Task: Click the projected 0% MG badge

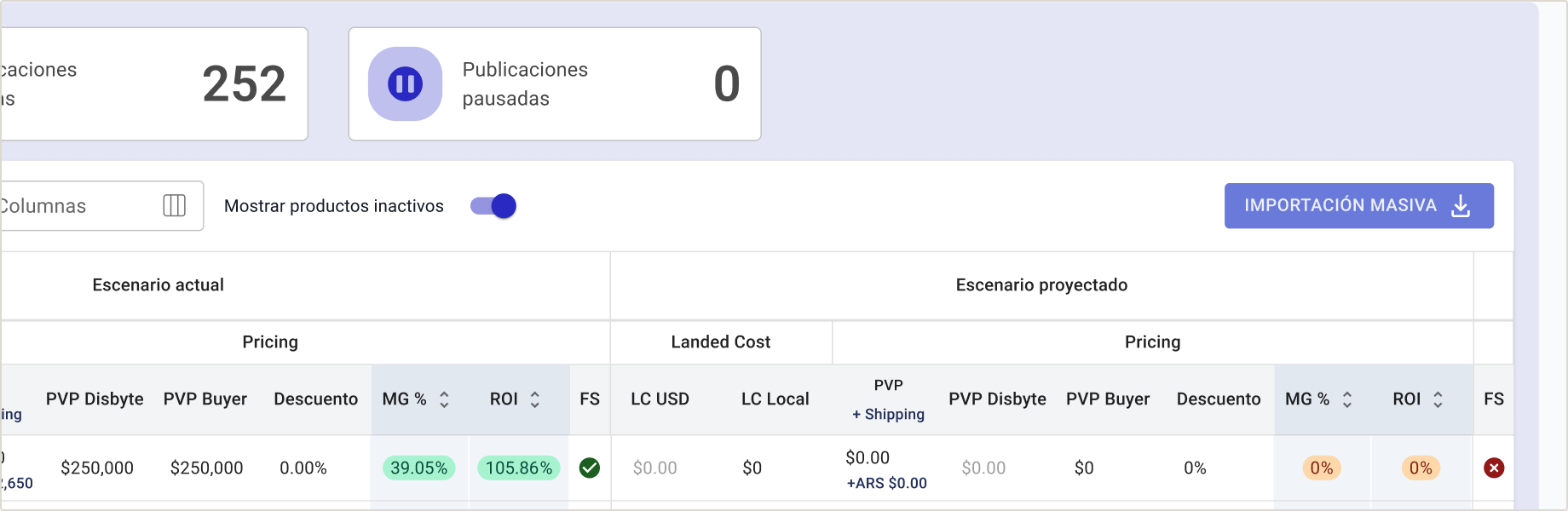Action: 1322,468
